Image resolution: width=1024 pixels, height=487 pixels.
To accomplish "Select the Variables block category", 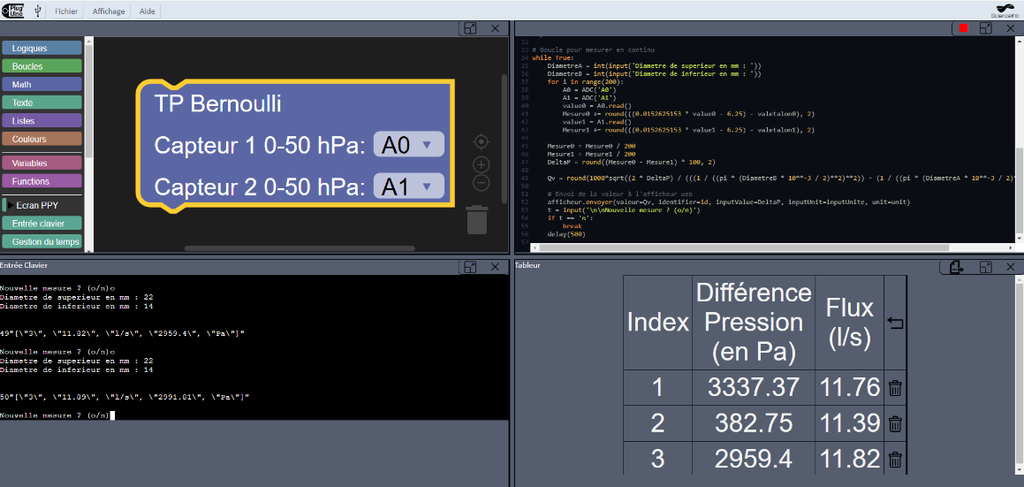I will tap(42, 163).
